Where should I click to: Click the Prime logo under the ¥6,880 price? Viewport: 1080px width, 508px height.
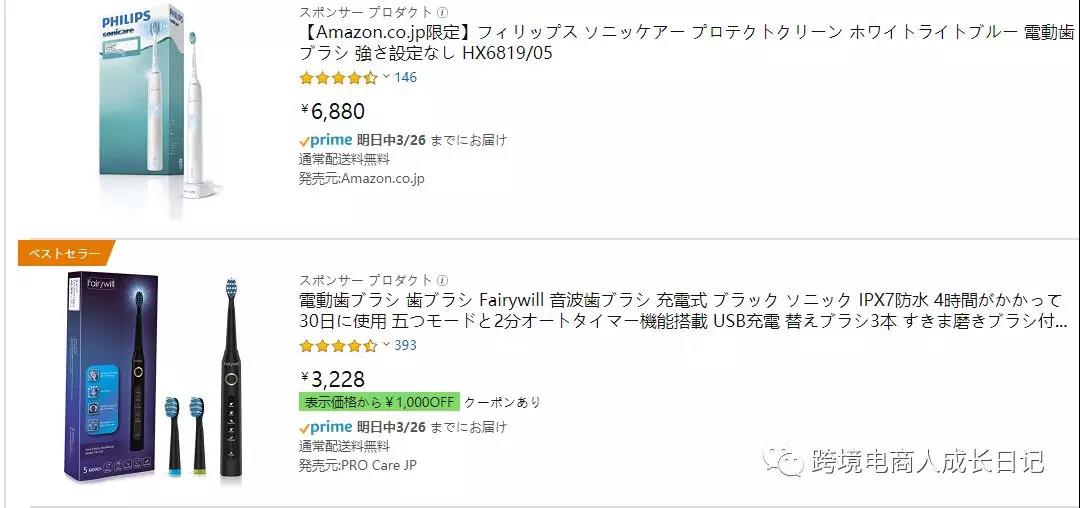click(325, 140)
